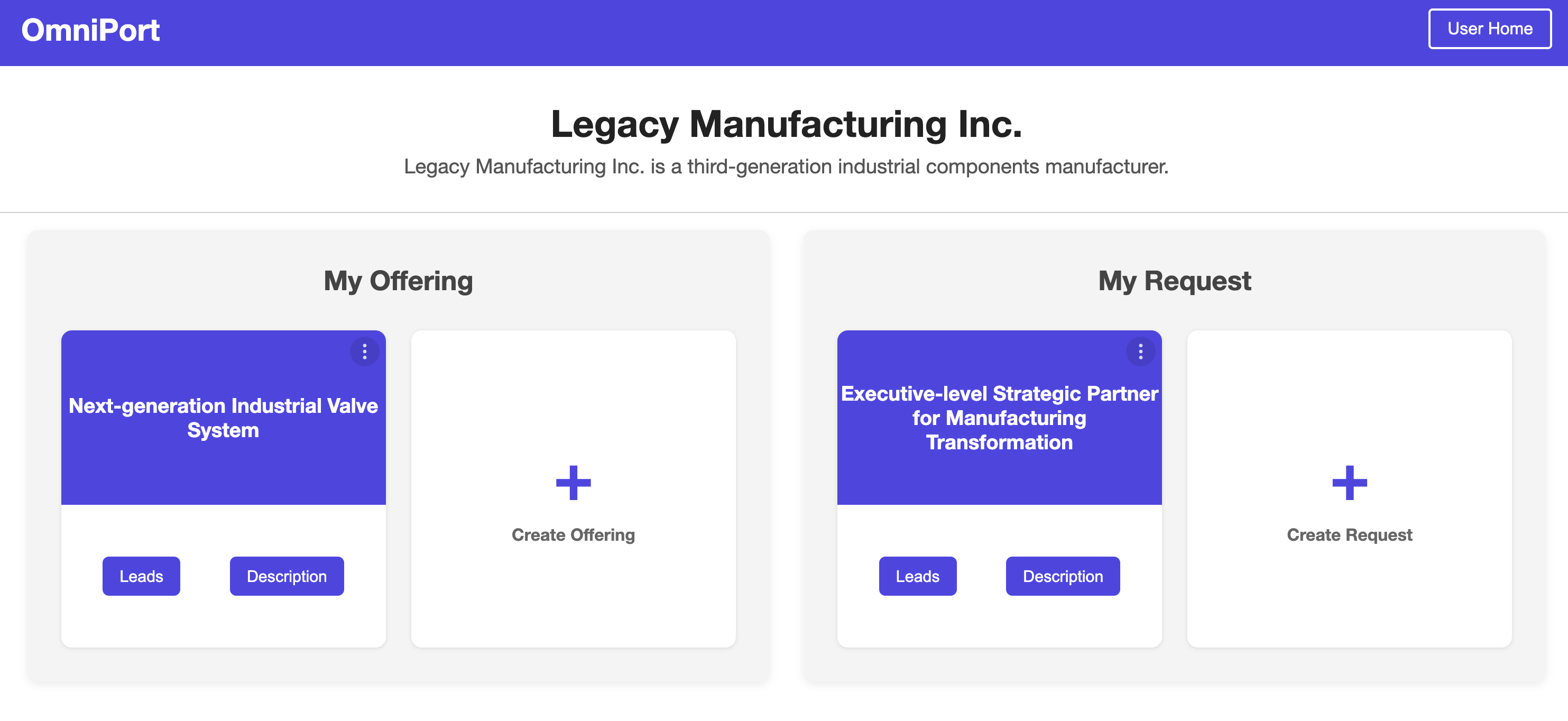Select the Create Offering label
1568x721 pixels.
[x=574, y=535]
